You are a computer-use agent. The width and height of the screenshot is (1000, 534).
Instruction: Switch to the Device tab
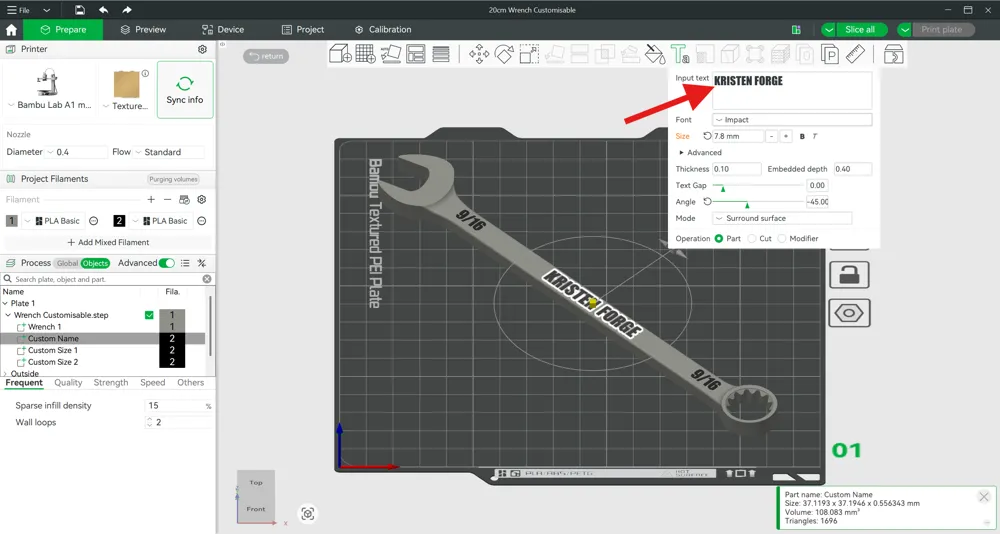[x=223, y=29]
